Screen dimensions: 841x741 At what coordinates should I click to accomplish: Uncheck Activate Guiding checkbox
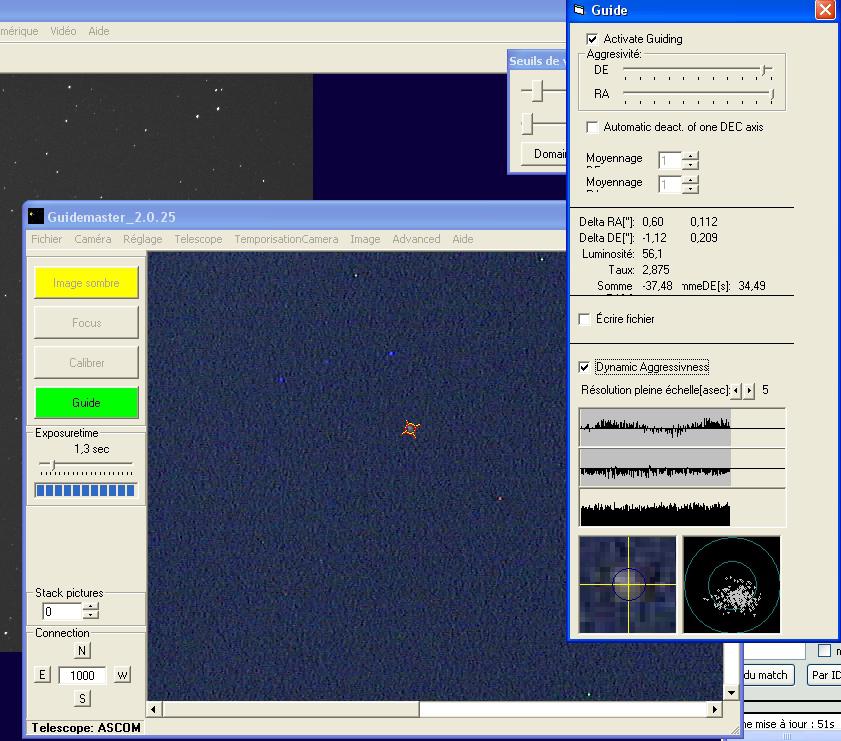(x=592, y=39)
